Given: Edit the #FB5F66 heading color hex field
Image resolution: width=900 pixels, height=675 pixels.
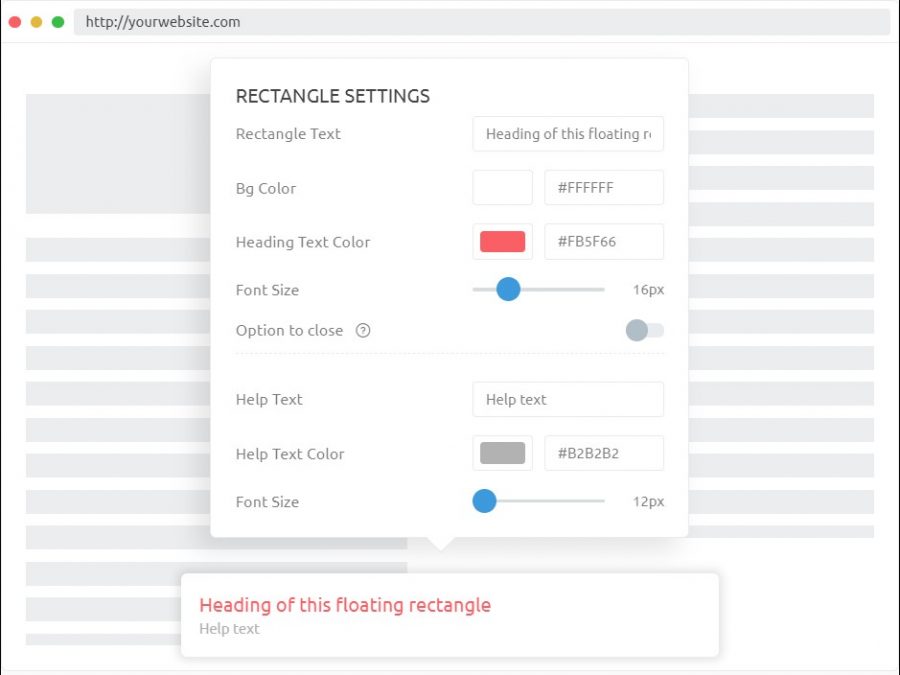Looking at the screenshot, I should pos(603,242).
